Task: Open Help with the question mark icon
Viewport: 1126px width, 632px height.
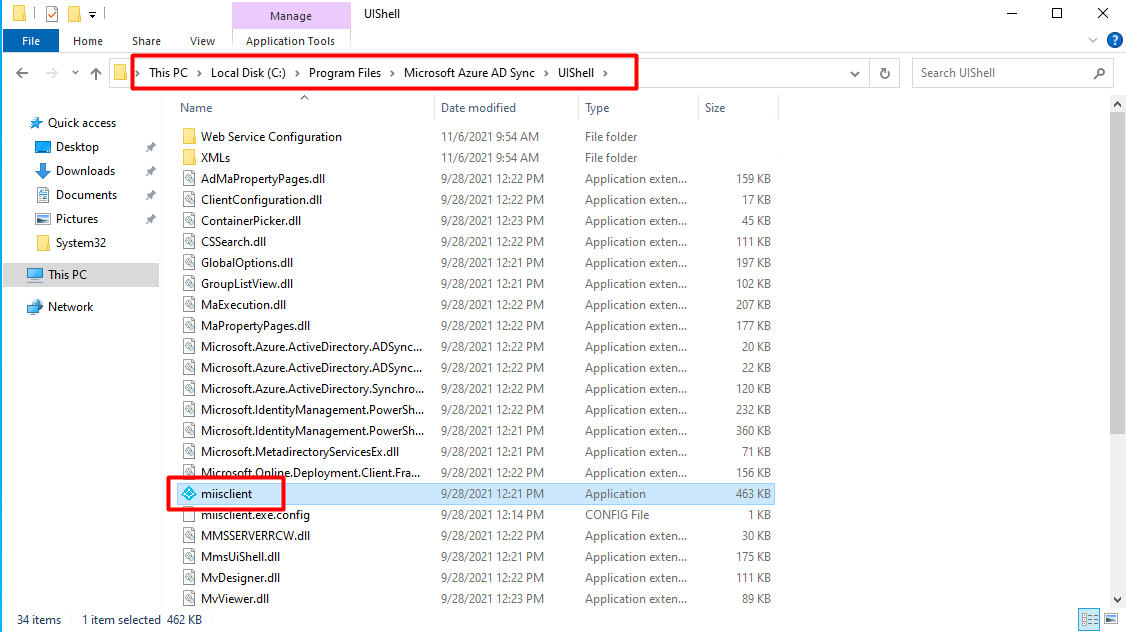Action: 1115,40
